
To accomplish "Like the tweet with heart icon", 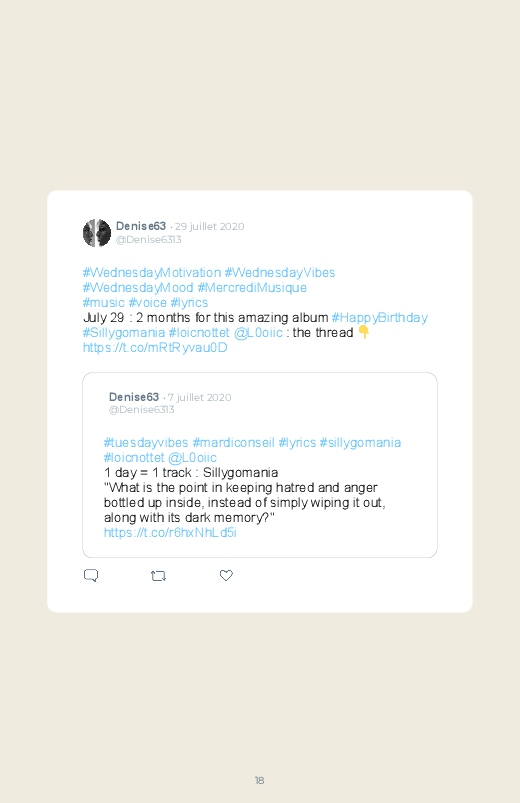I will 226,576.
